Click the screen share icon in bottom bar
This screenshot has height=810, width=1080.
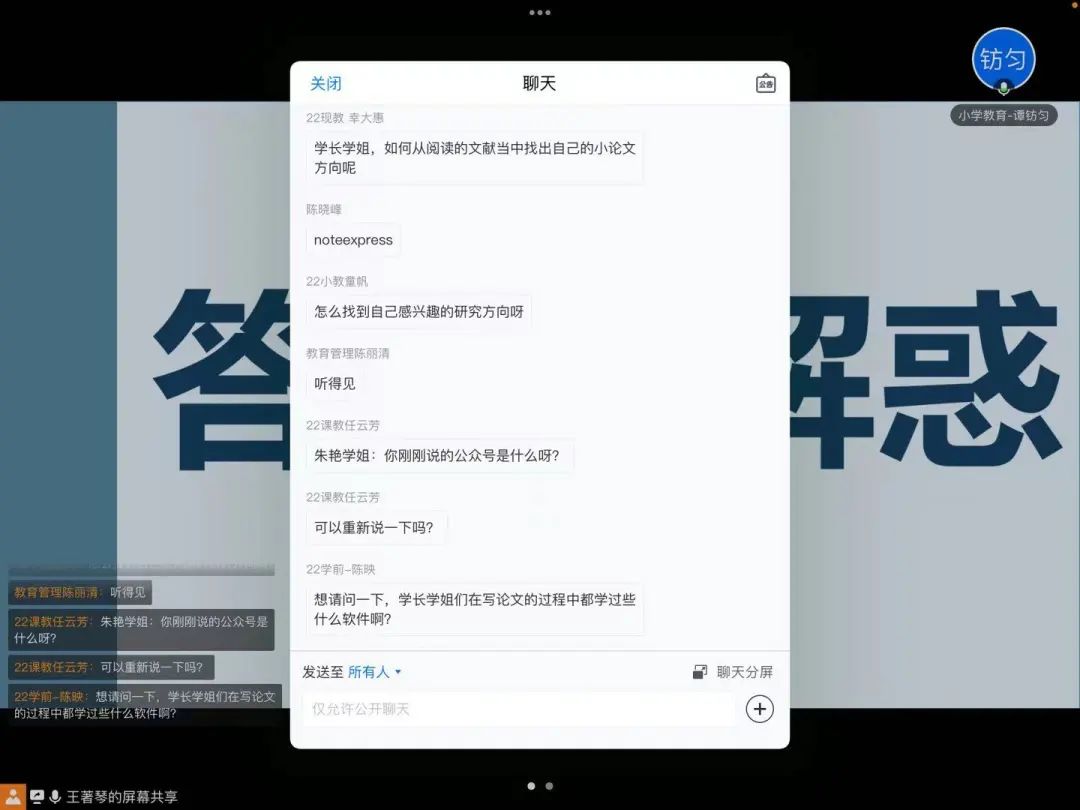coord(37,797)
